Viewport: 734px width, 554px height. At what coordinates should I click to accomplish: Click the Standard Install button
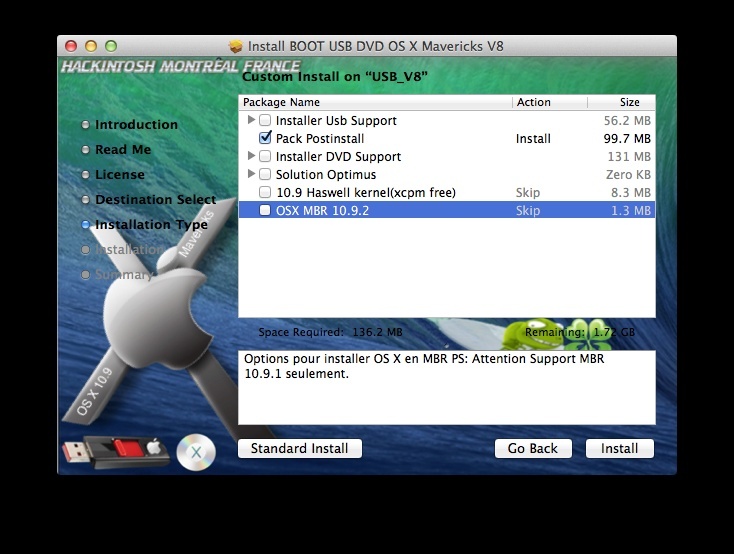(x=300, y=449)
